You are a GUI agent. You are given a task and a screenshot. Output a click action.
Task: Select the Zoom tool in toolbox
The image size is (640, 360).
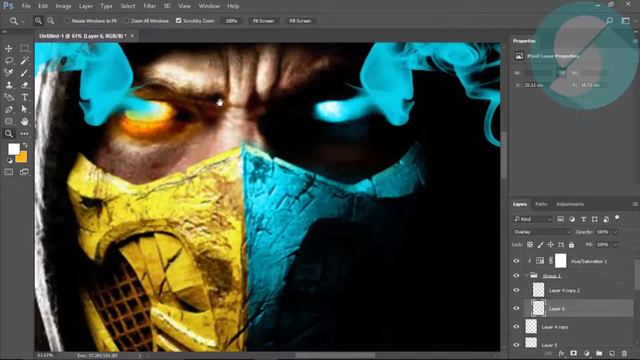[x=9, y=133]
